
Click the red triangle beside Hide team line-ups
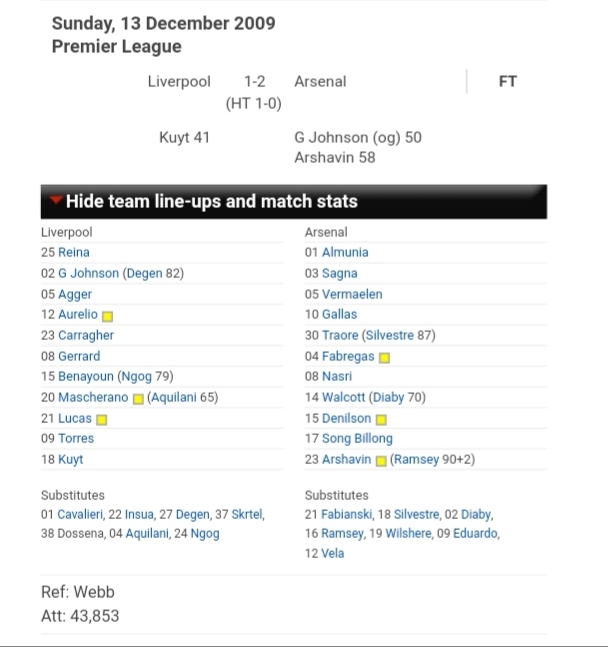click(x=56, y=200)
